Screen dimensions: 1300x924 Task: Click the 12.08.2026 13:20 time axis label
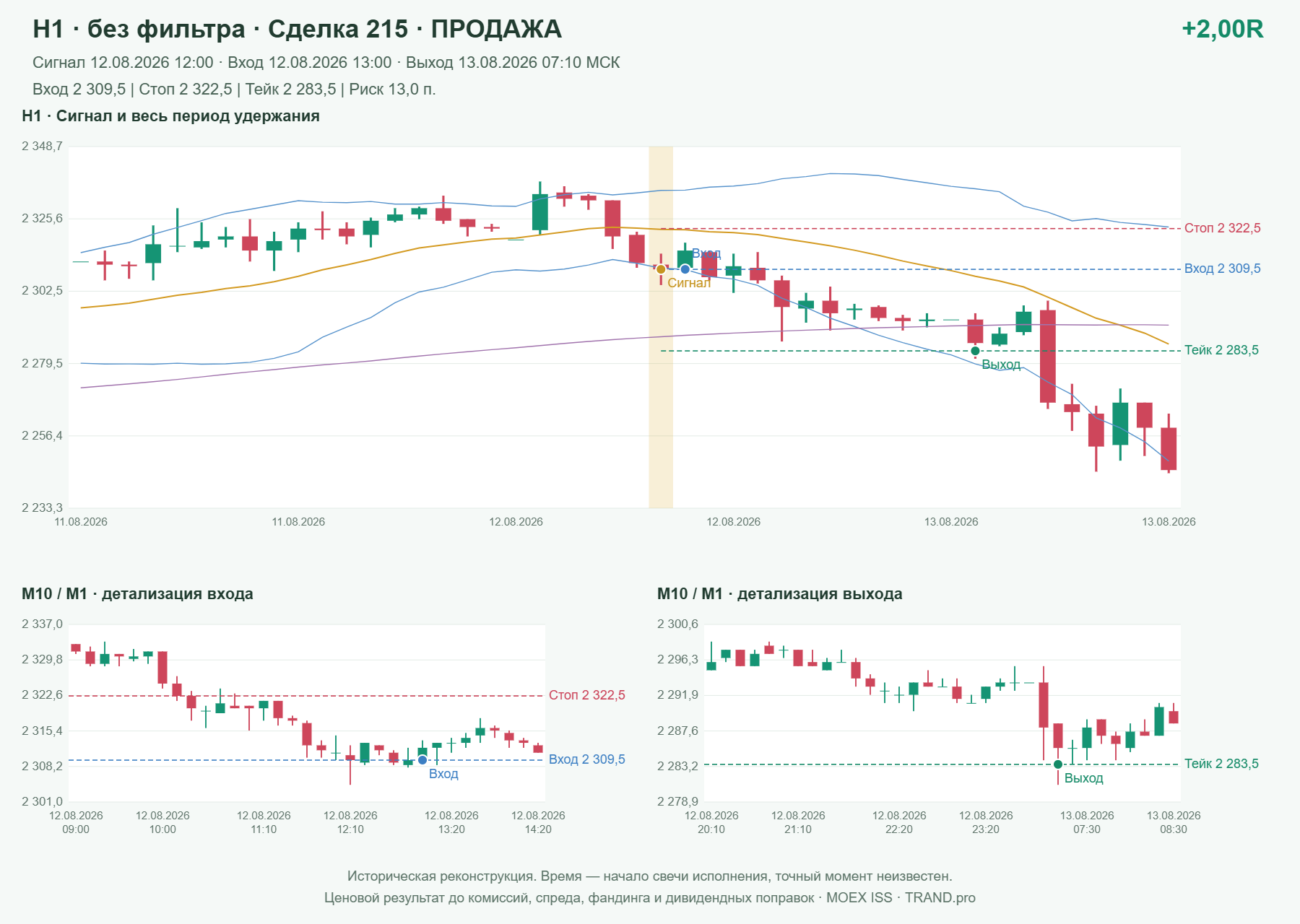451,822
